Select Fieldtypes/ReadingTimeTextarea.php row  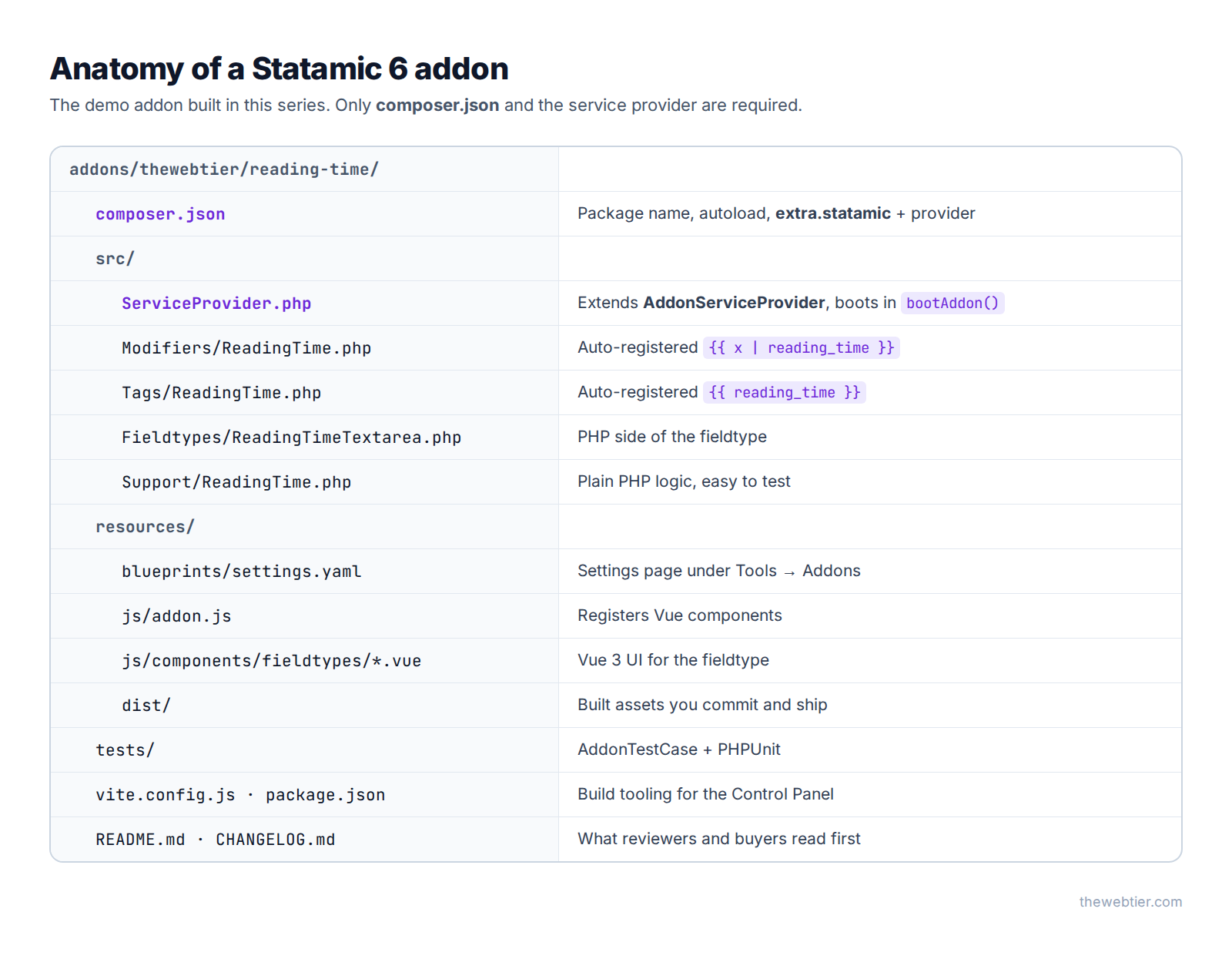point(616,438)
